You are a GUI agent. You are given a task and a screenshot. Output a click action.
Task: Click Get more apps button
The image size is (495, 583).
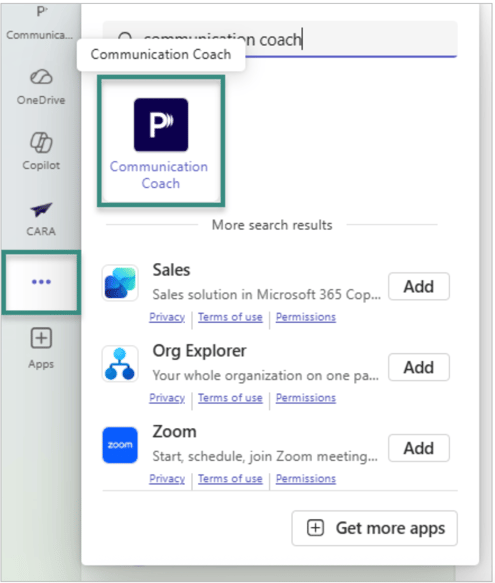(375, 528)
